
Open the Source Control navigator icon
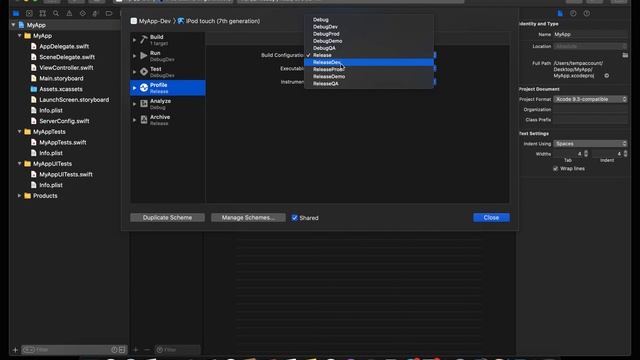tap(29, 13)
